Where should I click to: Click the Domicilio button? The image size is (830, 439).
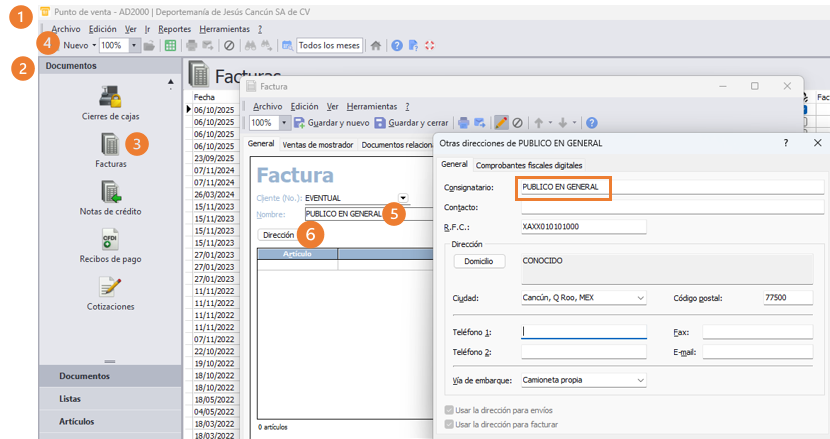tap(479, 261)
